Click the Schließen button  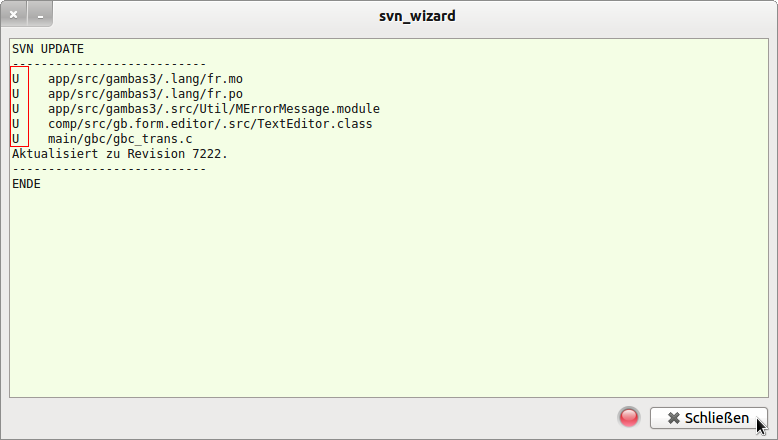tap(708, 417)
